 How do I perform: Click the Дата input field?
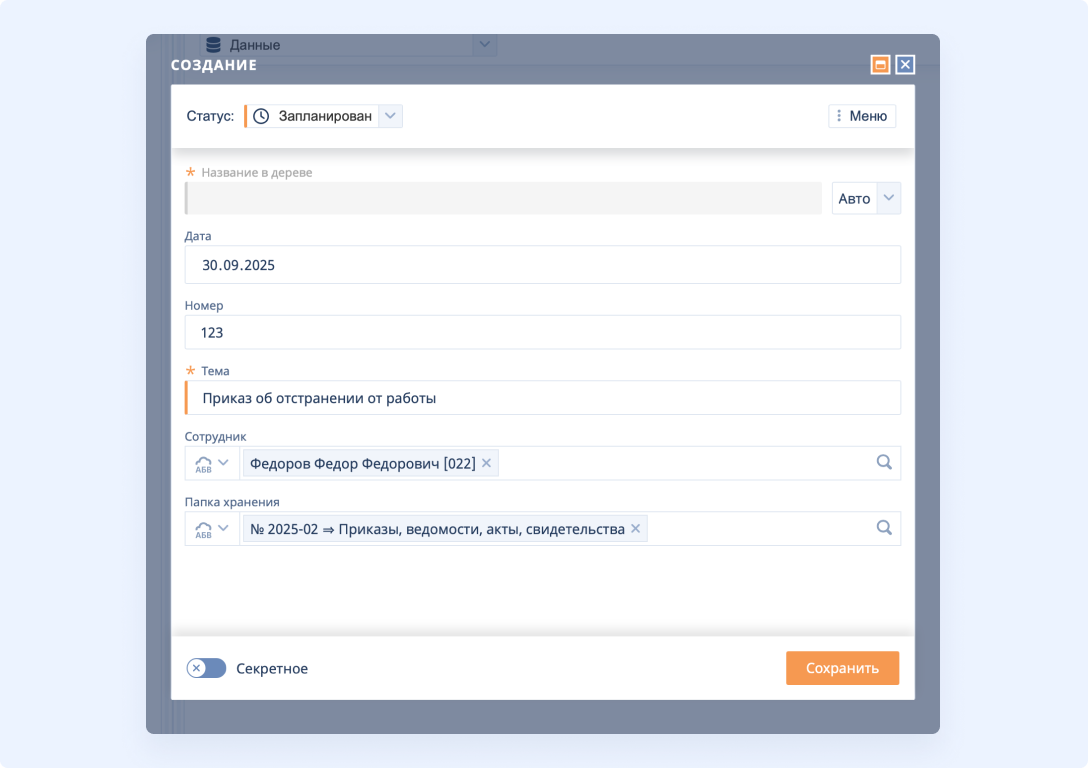coord(542,265)
